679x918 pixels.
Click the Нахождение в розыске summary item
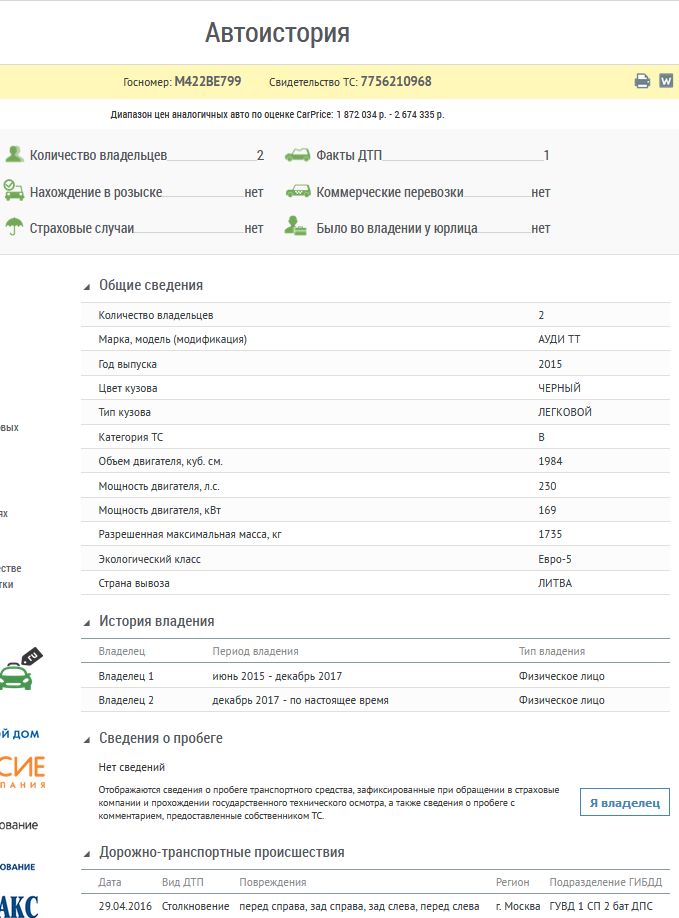[x=134, y=191]
